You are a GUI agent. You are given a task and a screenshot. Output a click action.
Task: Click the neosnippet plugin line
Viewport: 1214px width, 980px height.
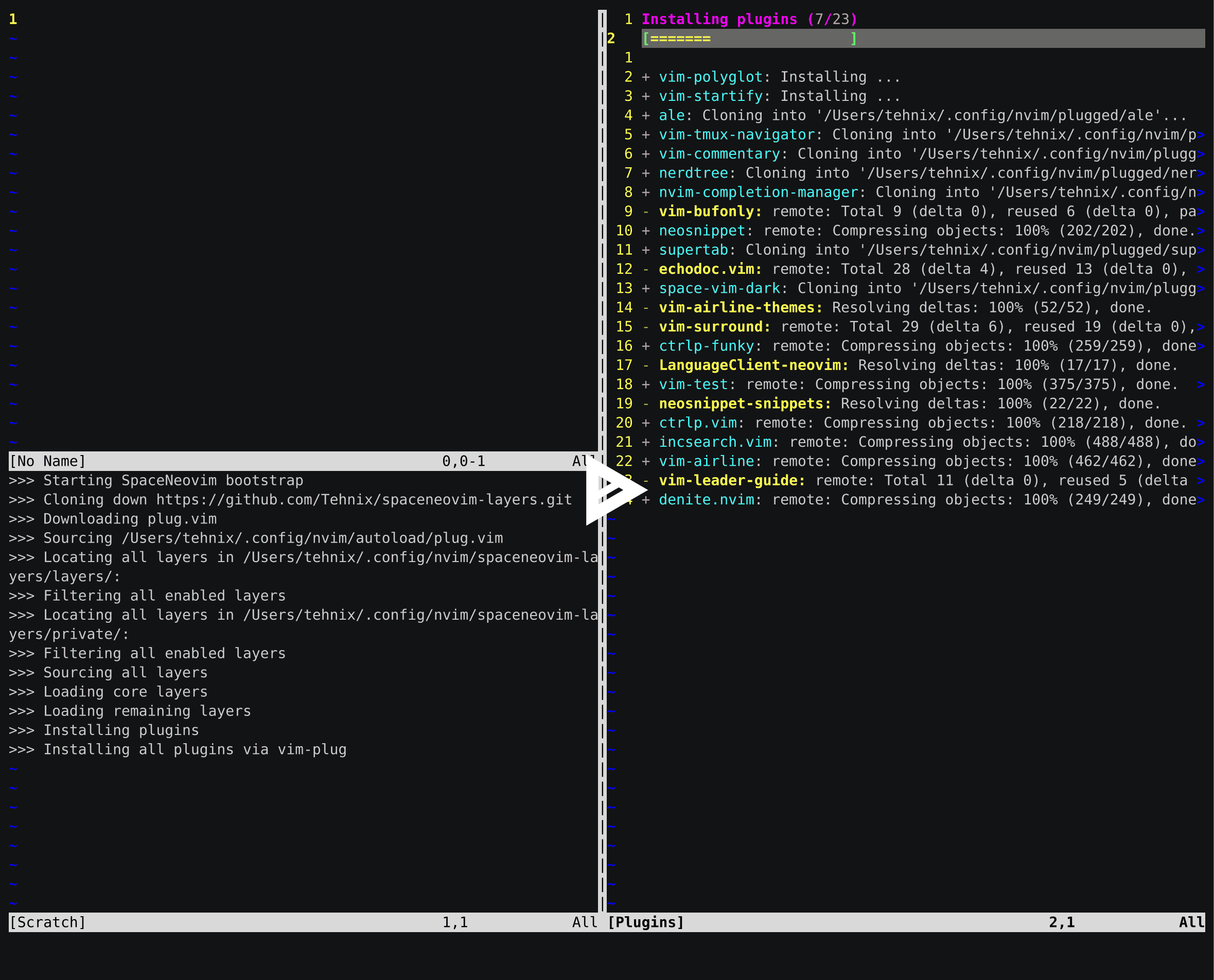923,230
